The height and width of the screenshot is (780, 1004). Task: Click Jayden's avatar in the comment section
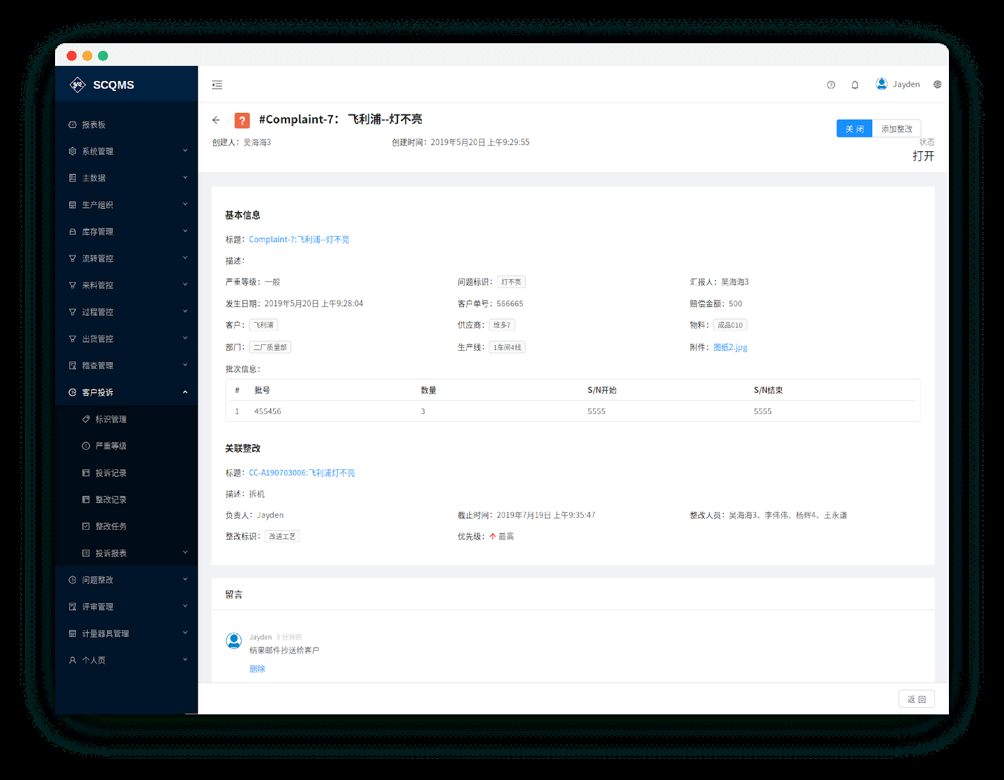pyautogui.click(x=234, y=640)
